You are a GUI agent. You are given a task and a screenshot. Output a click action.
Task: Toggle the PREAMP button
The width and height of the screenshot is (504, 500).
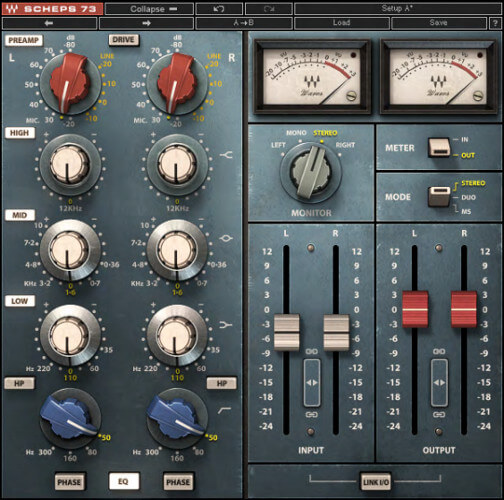pos(24,40)
